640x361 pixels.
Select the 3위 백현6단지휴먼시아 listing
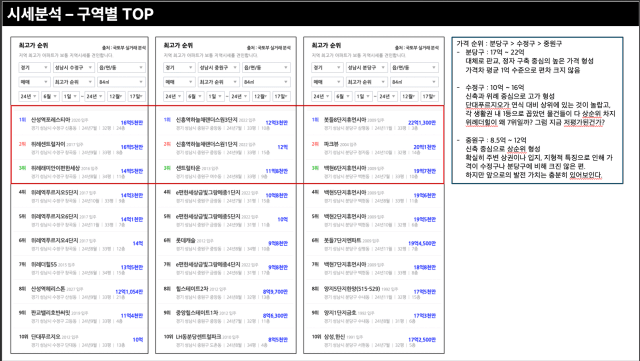pyautogui.click(x=374, y=172)
